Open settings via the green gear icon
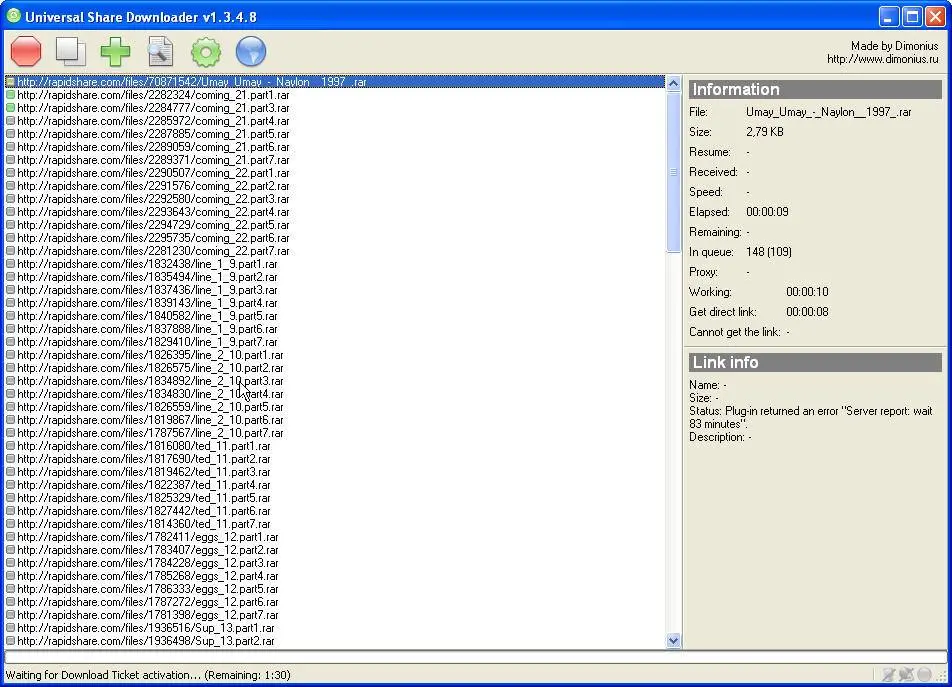 coord(206,52)
